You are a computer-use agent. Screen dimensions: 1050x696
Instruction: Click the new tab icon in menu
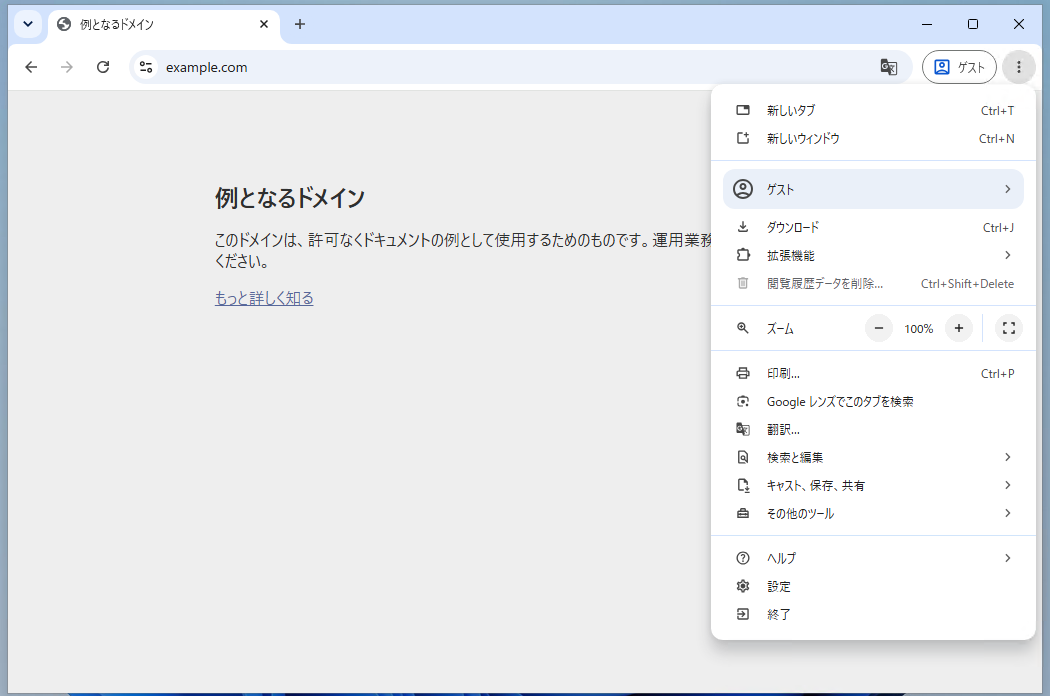[743, 110]
